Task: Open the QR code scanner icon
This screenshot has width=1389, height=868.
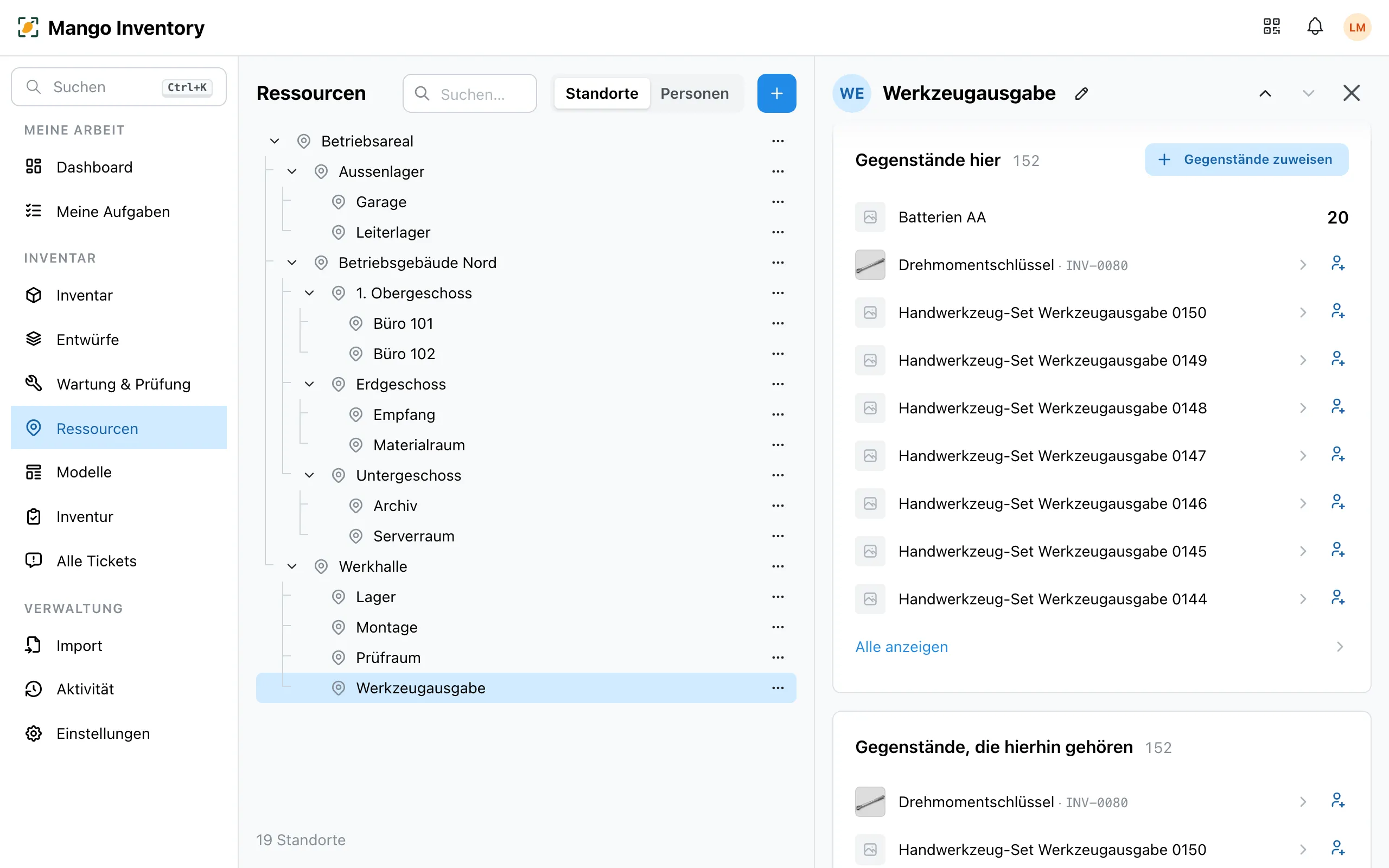Action: click(x=1271, y=27)
